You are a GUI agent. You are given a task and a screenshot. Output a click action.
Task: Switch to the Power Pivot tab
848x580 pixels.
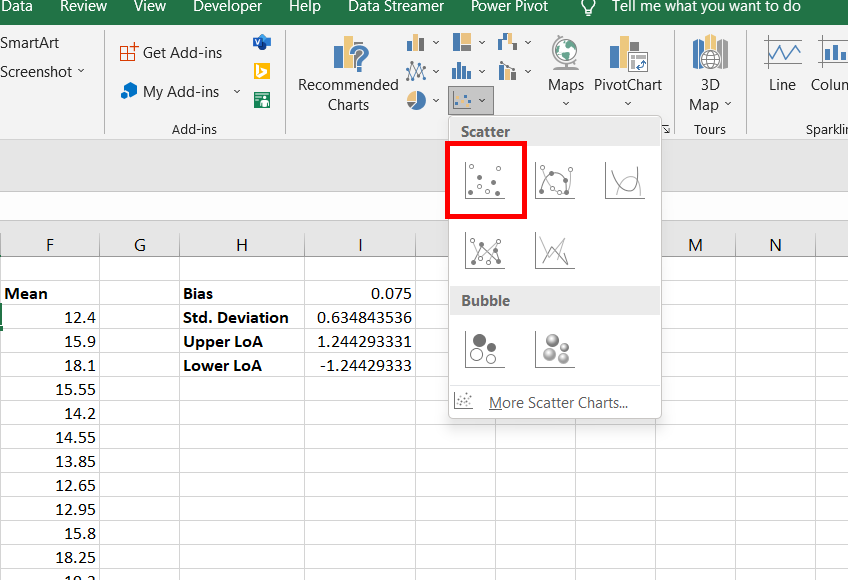[x=509, y=6]
